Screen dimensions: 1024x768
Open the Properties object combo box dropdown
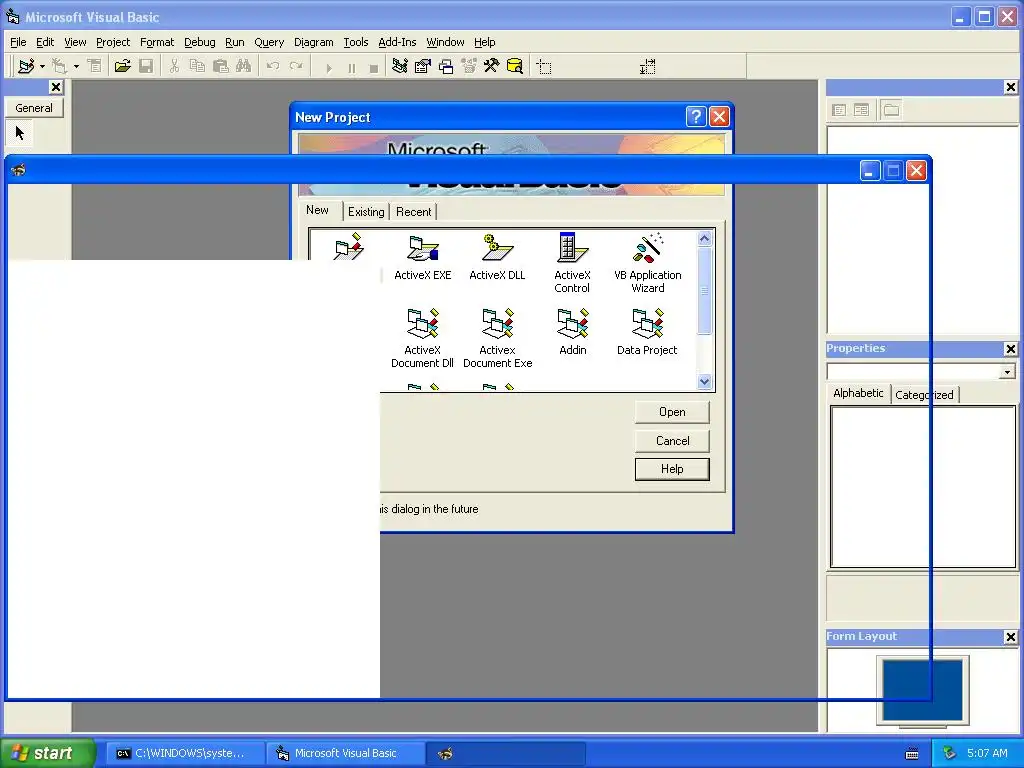click(1007, 372)
